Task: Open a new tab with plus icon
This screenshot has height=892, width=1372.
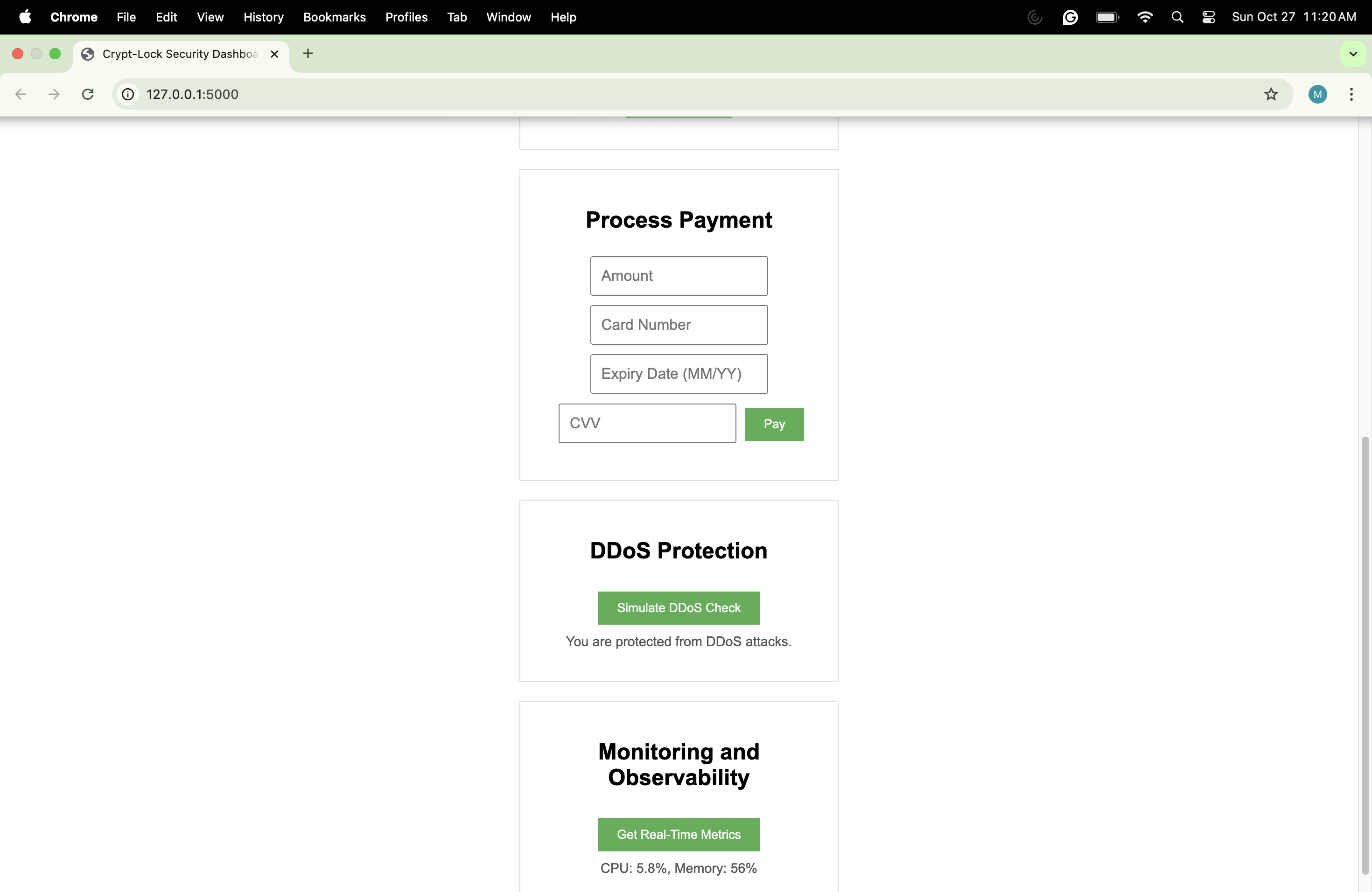Action: 308,54
